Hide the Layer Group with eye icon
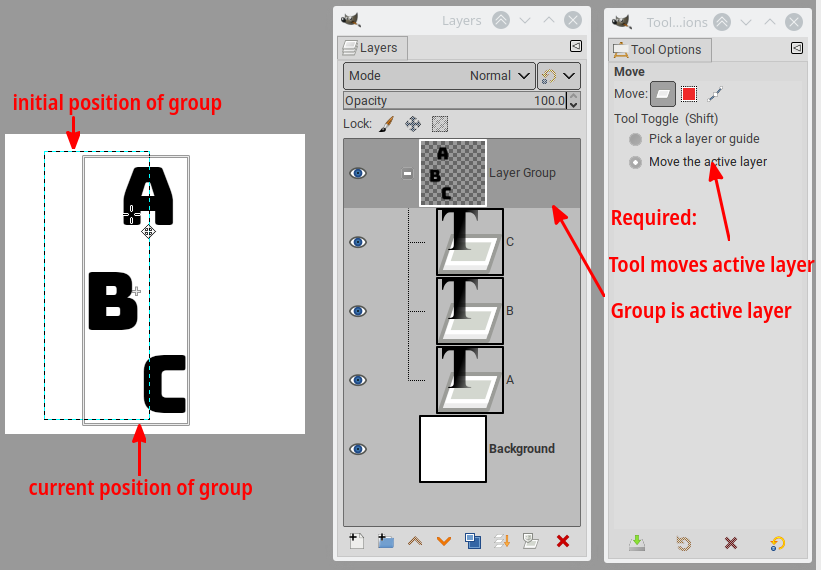821x570 pixels. (358, 173)
